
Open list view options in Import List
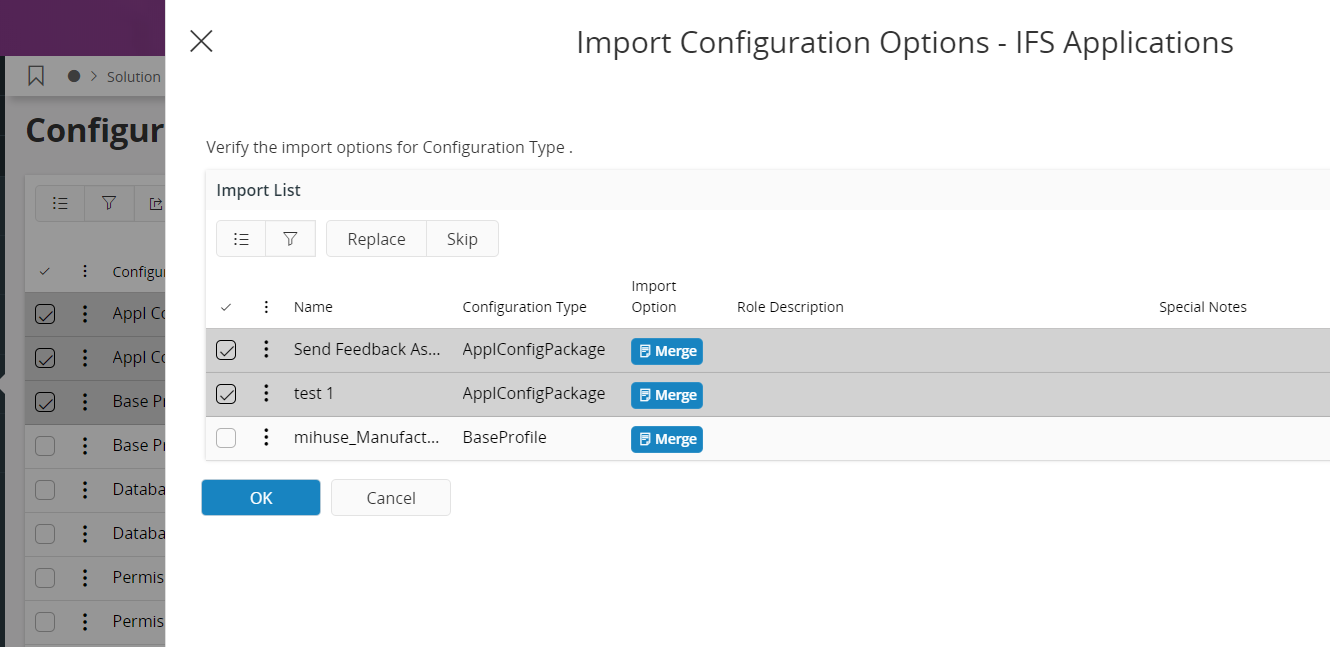tap(241, 239)
